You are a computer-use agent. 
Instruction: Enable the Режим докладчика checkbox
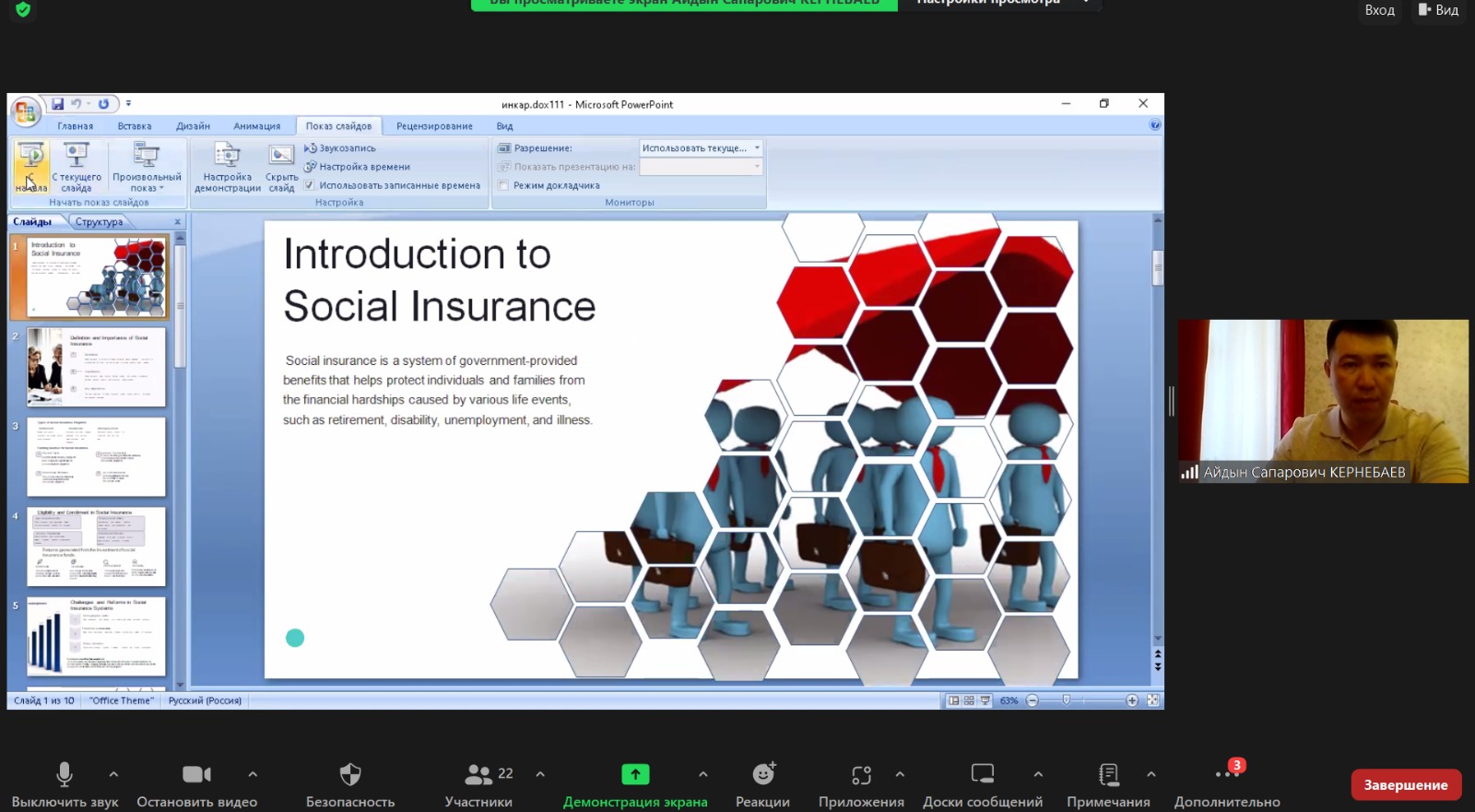coord(503,185)
